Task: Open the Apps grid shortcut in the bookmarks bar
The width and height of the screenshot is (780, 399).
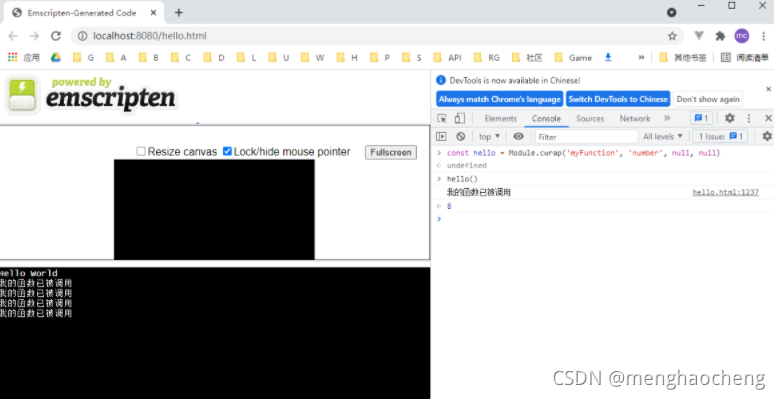Action: pos(13,57)
